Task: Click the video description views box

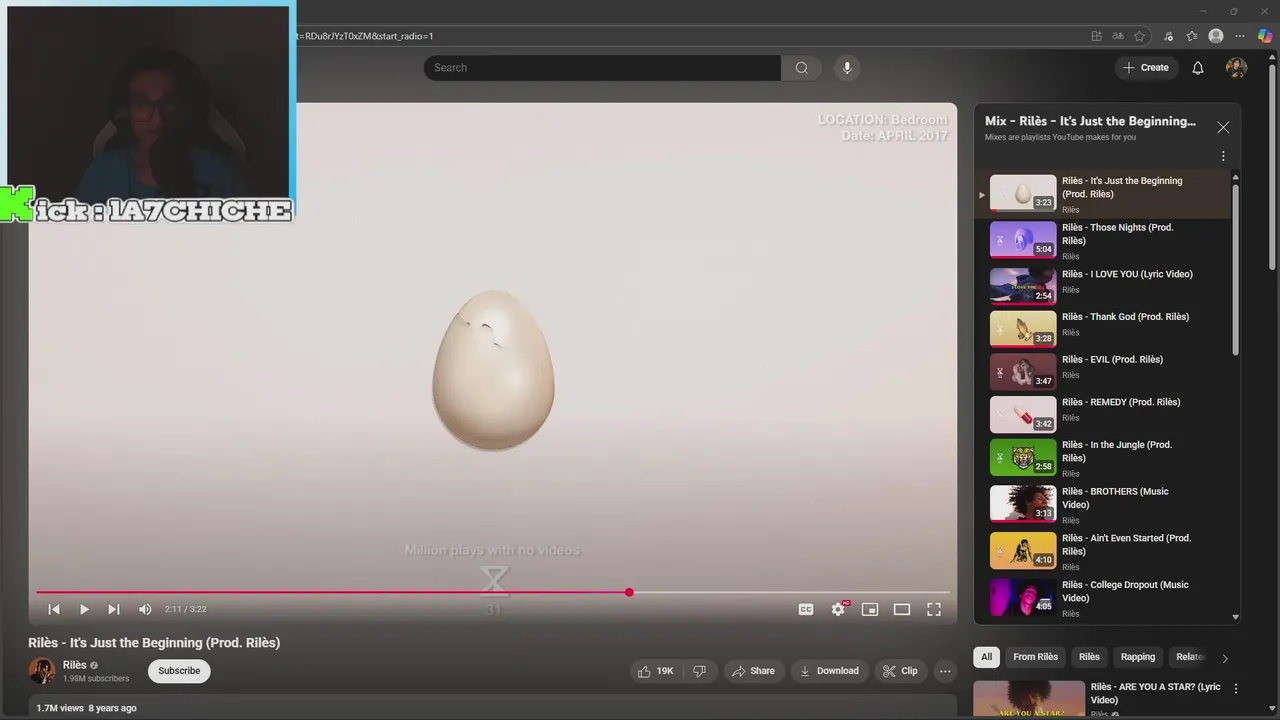Action: 492,706
